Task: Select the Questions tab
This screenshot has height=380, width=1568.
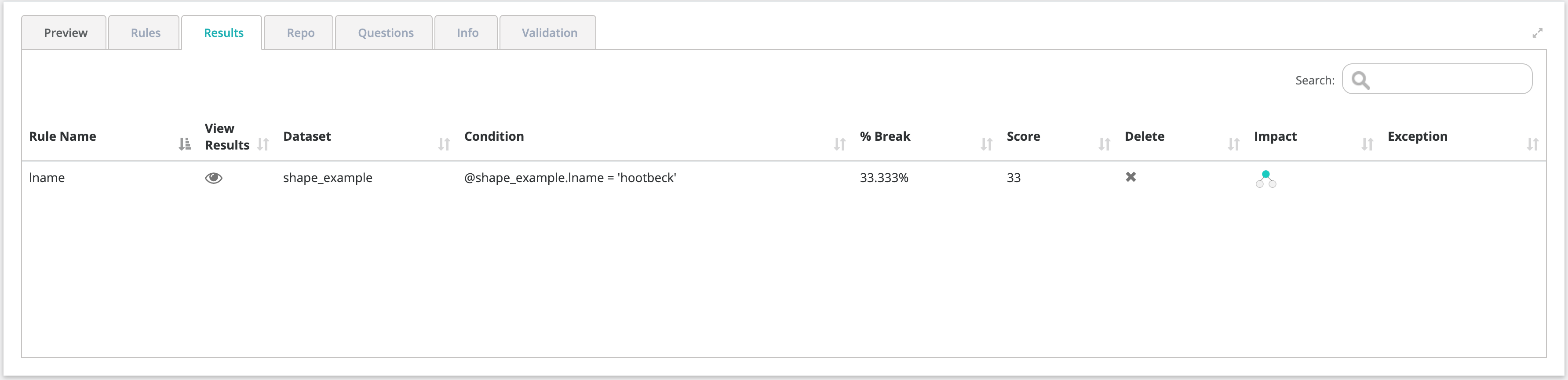Action: [385, 33]
